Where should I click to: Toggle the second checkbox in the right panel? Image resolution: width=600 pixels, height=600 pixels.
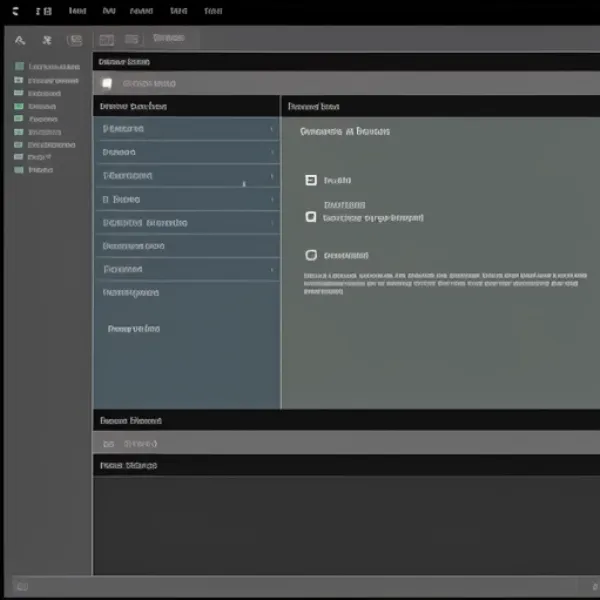click(310, 216)
